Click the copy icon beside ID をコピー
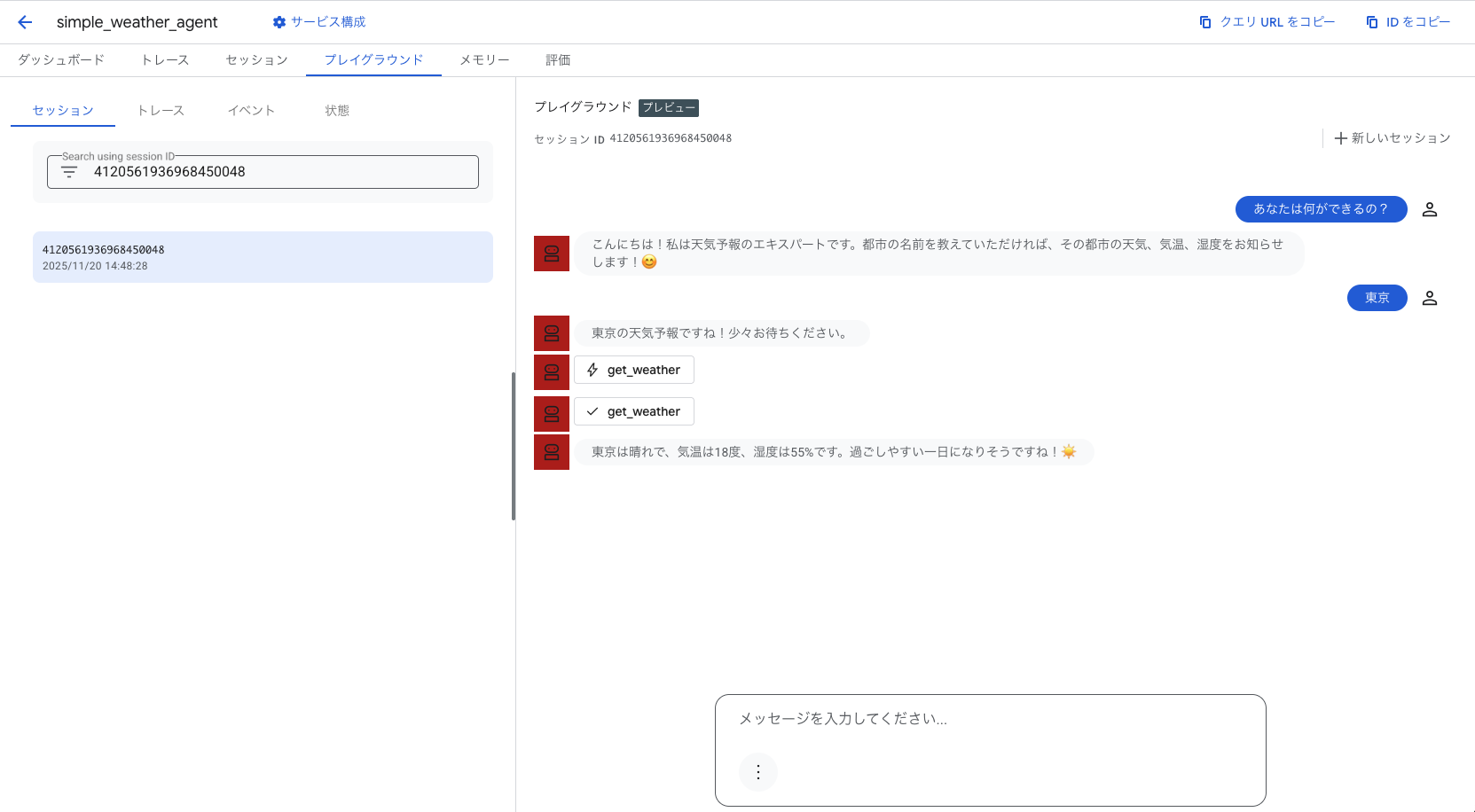Screen dimensions: 1475x812 tap(1372, 22)
